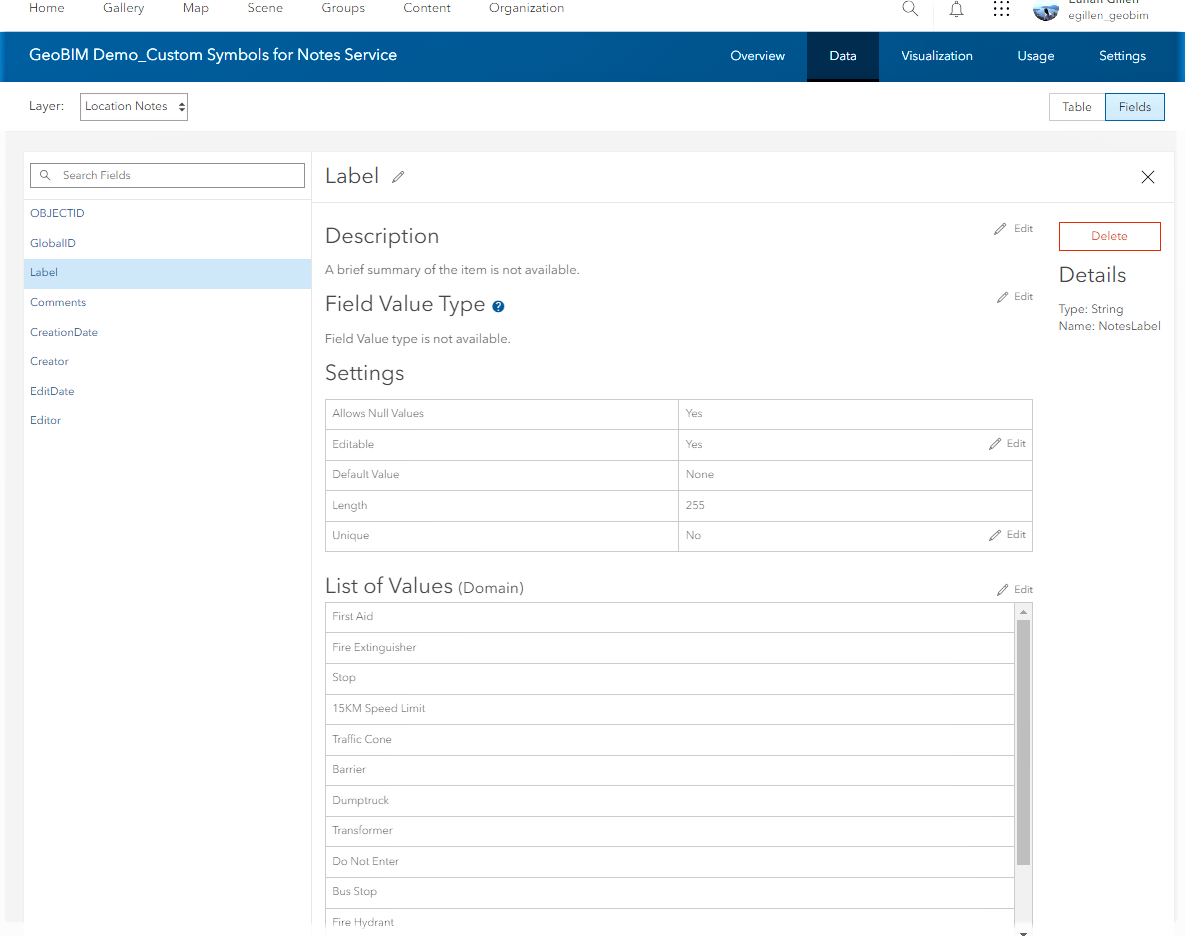
Task: Edit the Description section
Action: tap(1013, 228)
